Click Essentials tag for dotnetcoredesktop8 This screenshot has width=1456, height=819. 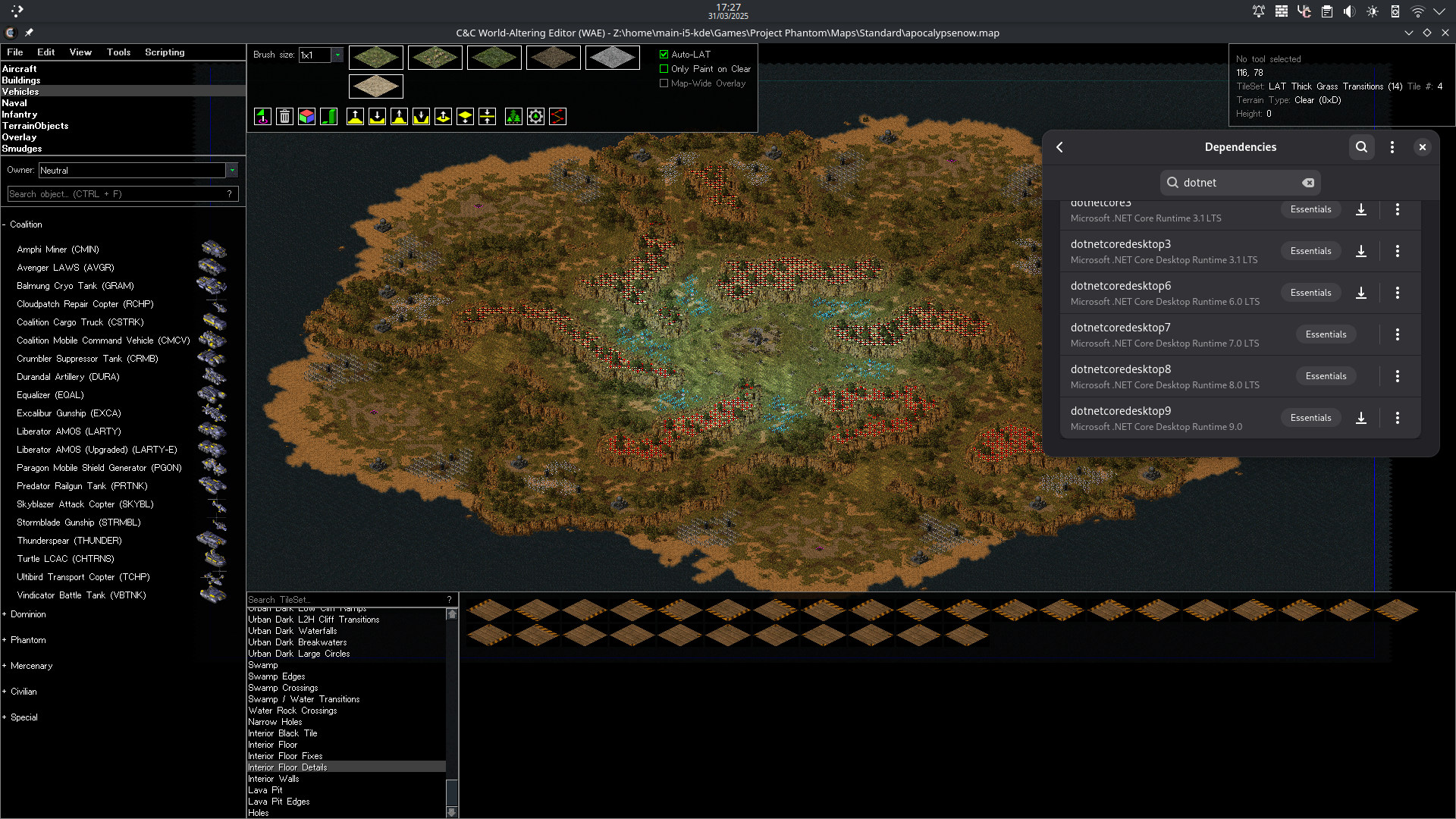(1326, 376)
